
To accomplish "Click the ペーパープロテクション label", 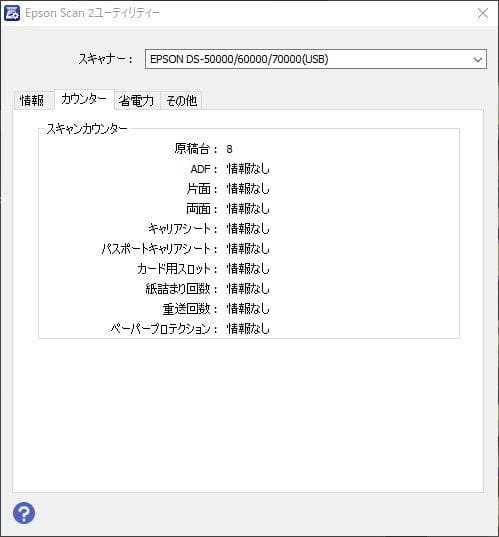I will click(x=163, y=329).
